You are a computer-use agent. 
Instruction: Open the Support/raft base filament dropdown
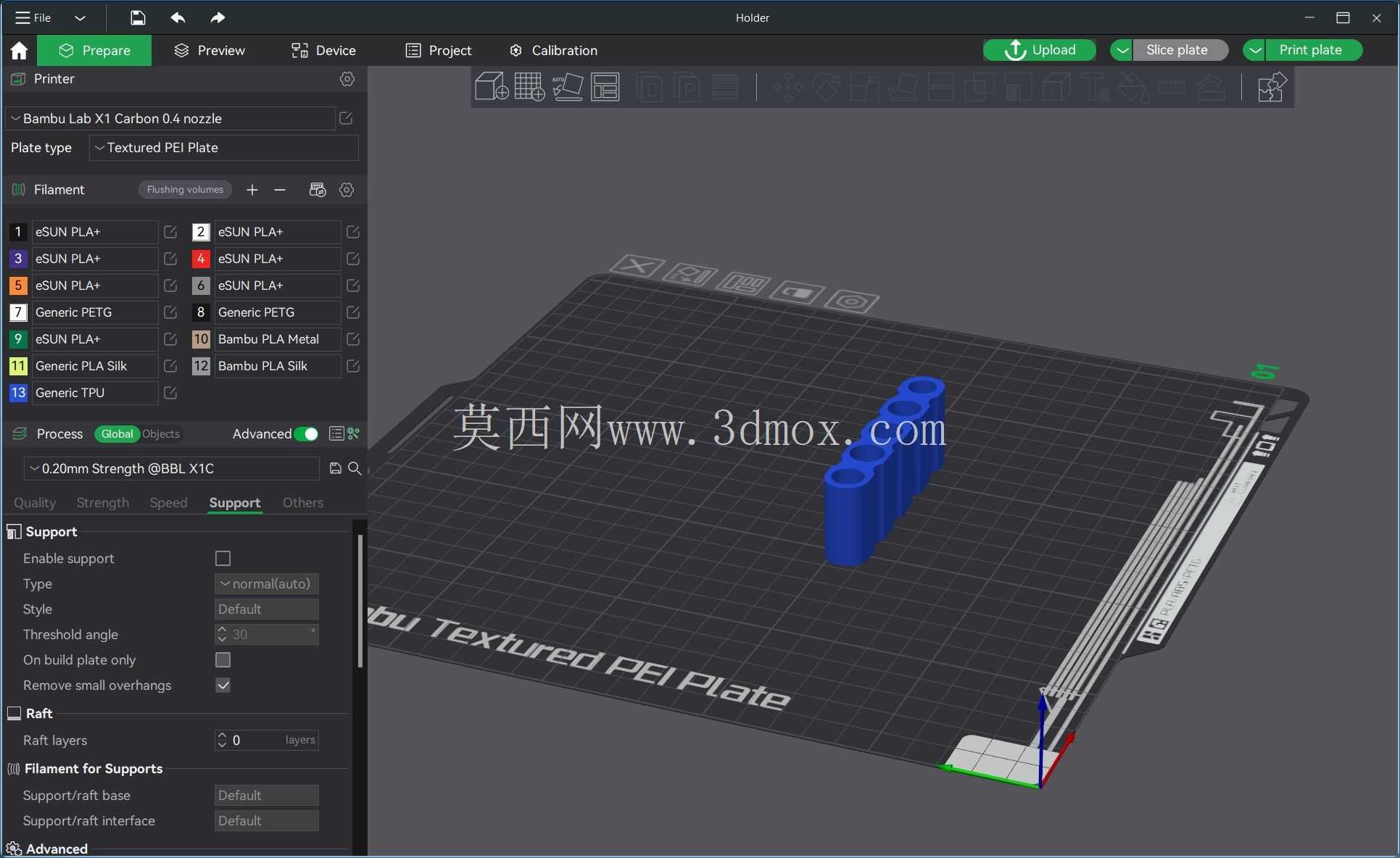tap(266, 796)
